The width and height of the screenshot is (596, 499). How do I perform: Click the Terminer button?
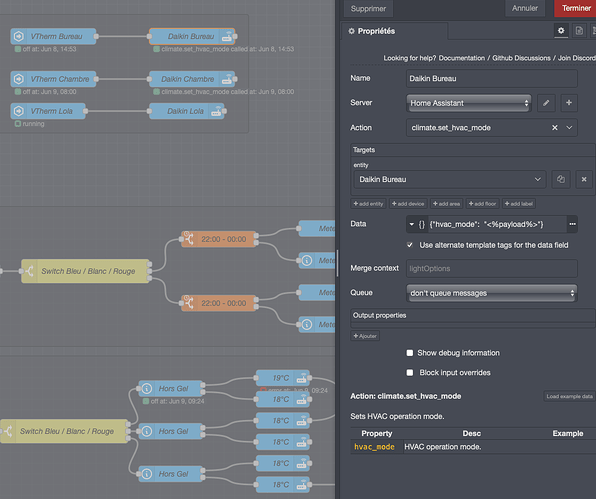point(575,8)
